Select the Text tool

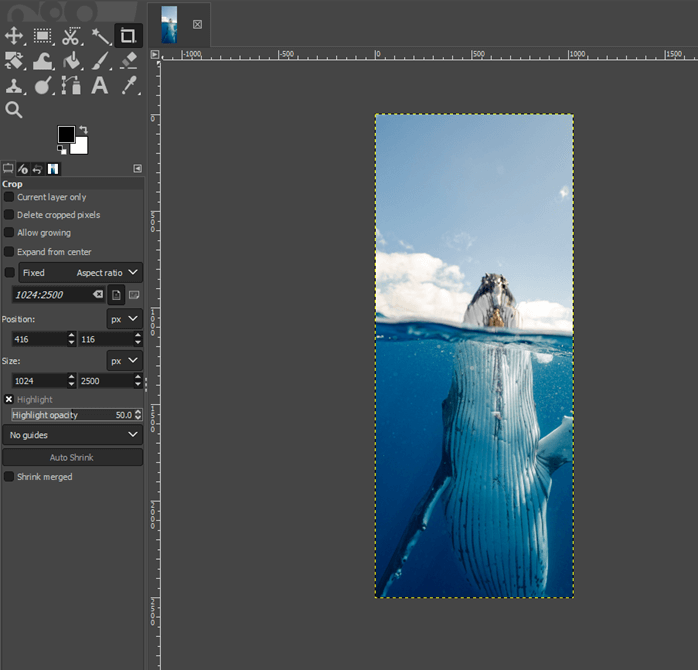coord(100,86)
